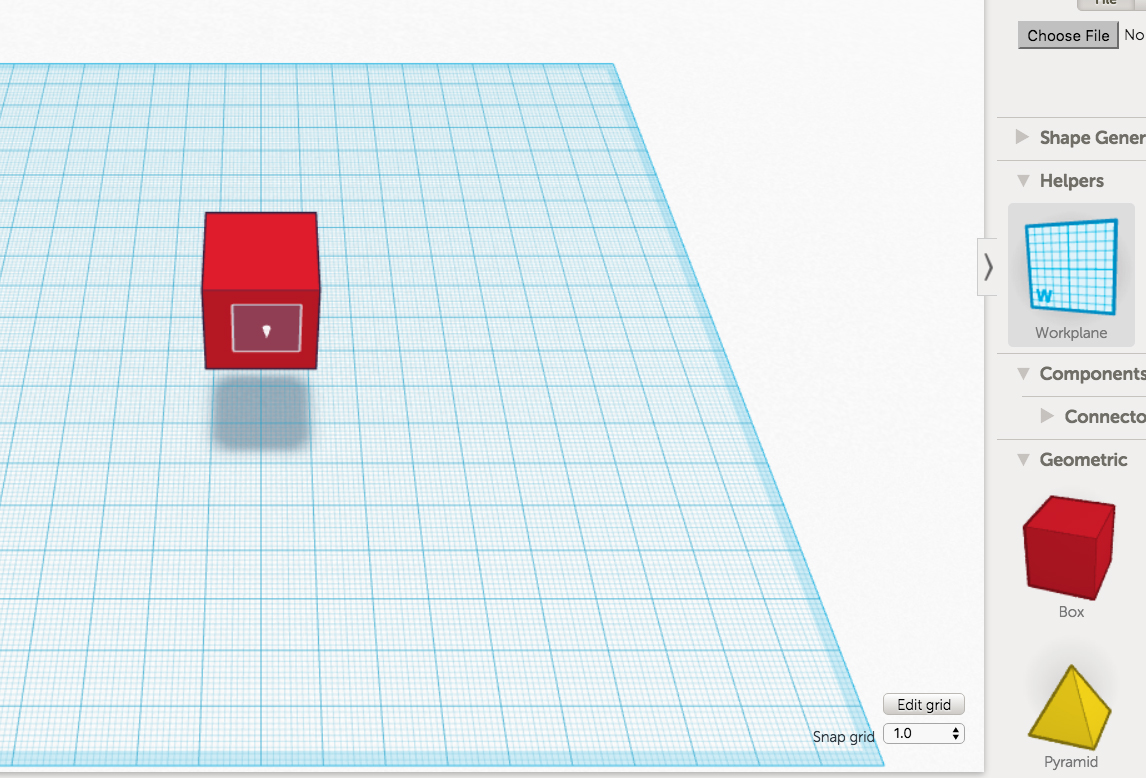The width and height of the screenshot is (1146, 778).
Task: Click the Choose File button
Action: pyautogui.click(x=1068, y=35)
